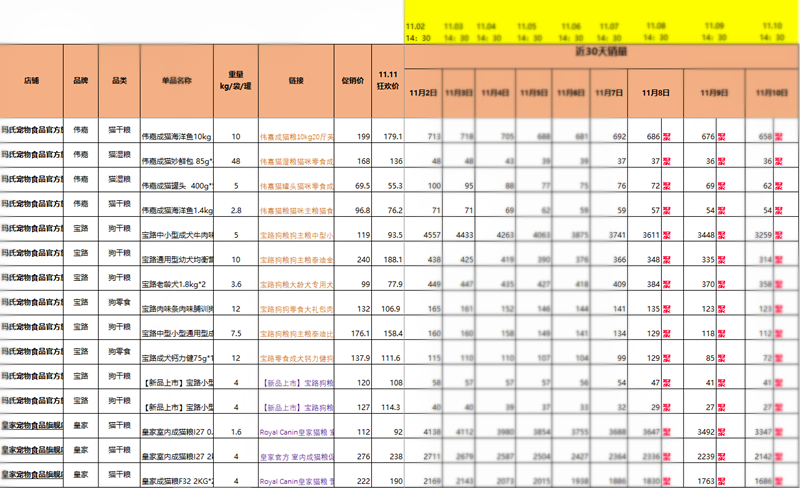
Task: Click the red 聚 badge beside value 370
Action: (x=721, y=284)
